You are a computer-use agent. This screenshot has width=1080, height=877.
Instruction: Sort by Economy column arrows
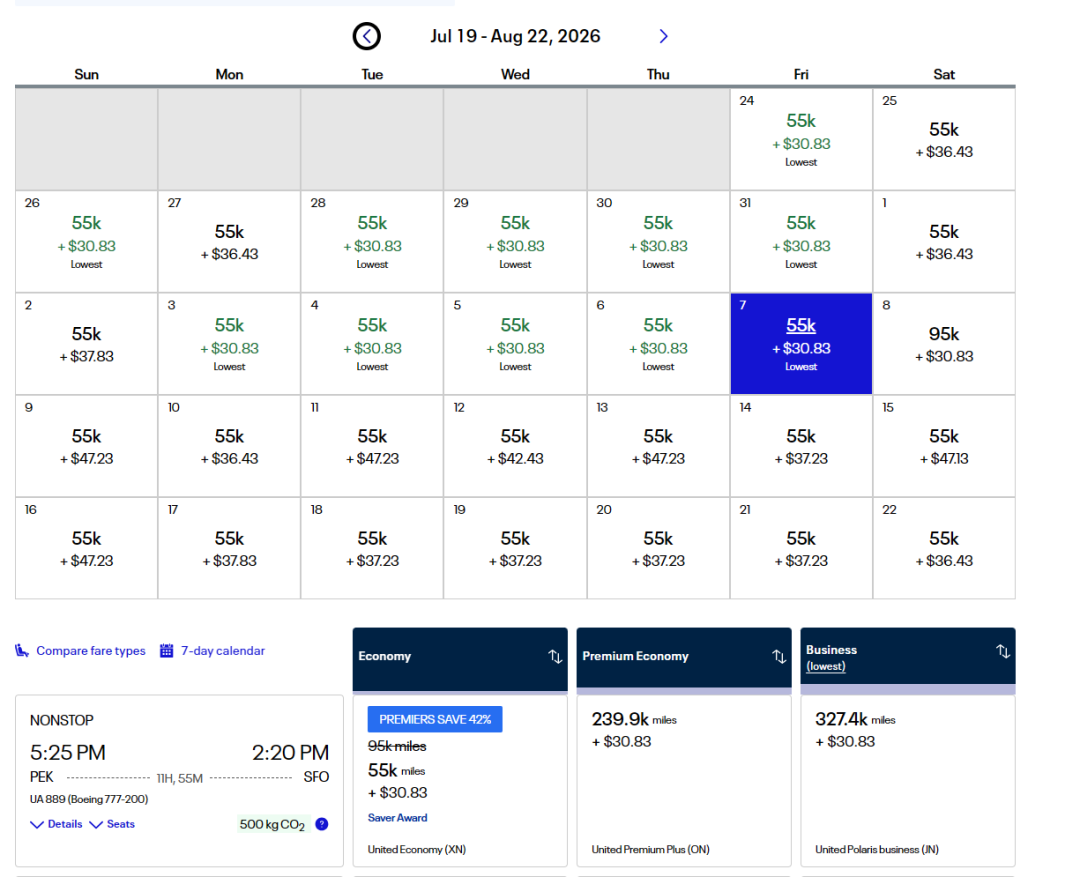(555, 657)
